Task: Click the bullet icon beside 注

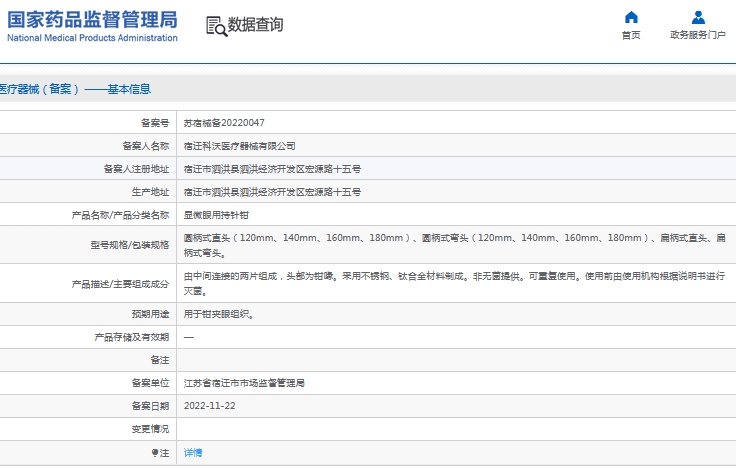Action: [x=154, y=453]
